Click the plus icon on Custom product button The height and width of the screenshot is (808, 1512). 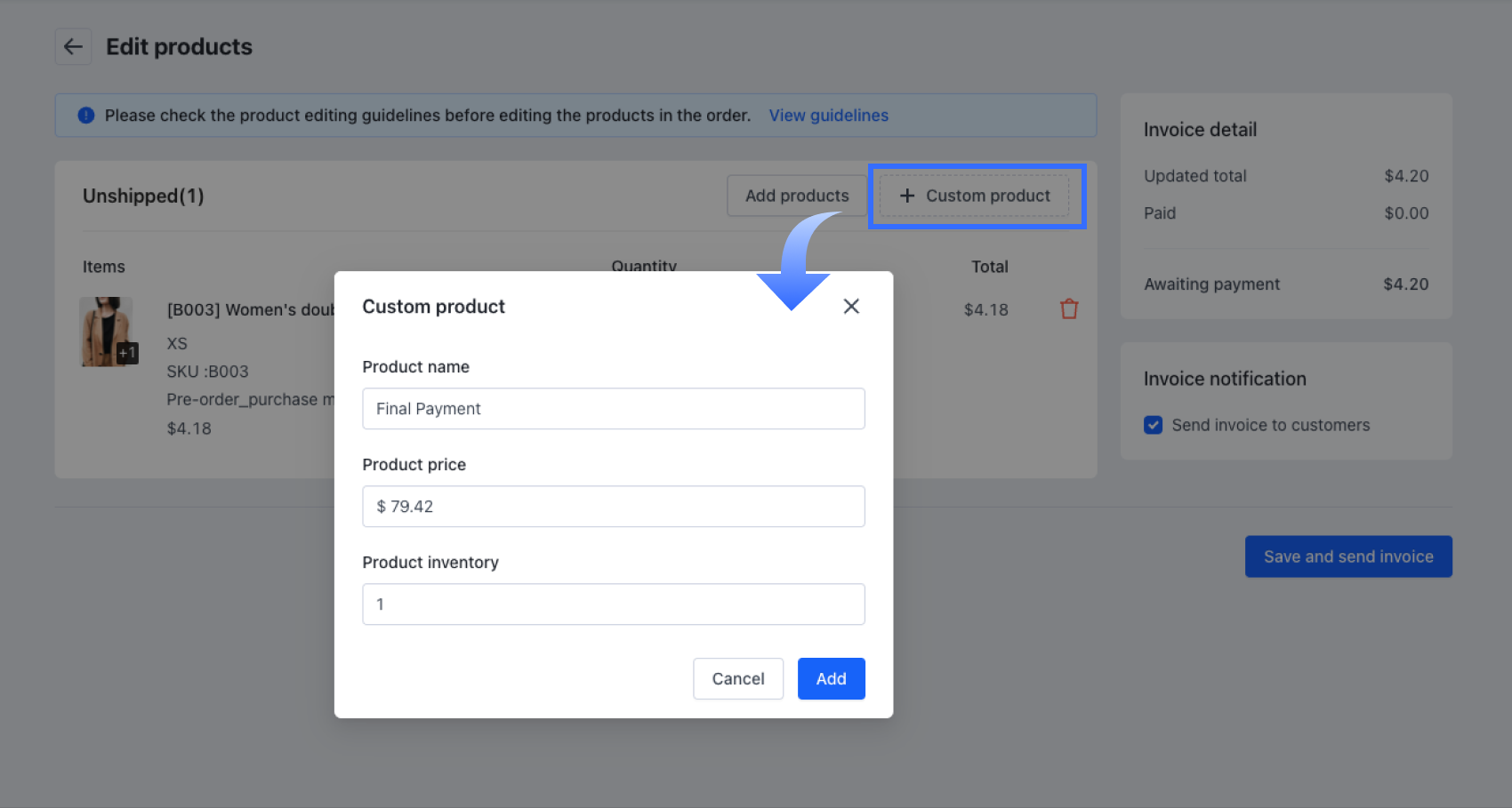(905, 196)
